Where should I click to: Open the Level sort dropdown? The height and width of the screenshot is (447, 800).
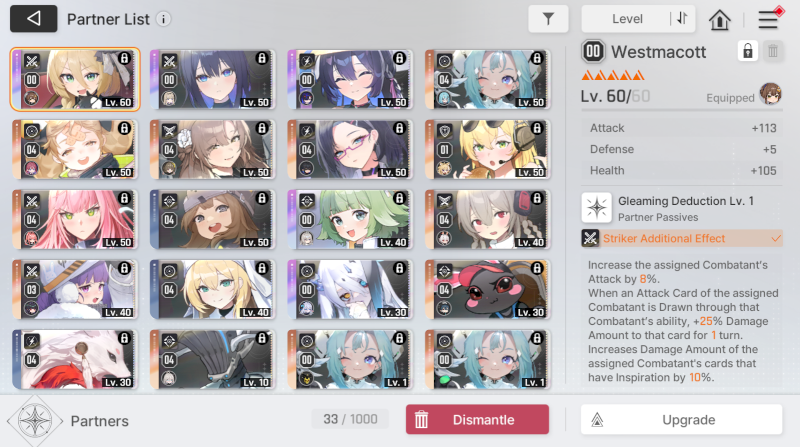click(627, 19)
